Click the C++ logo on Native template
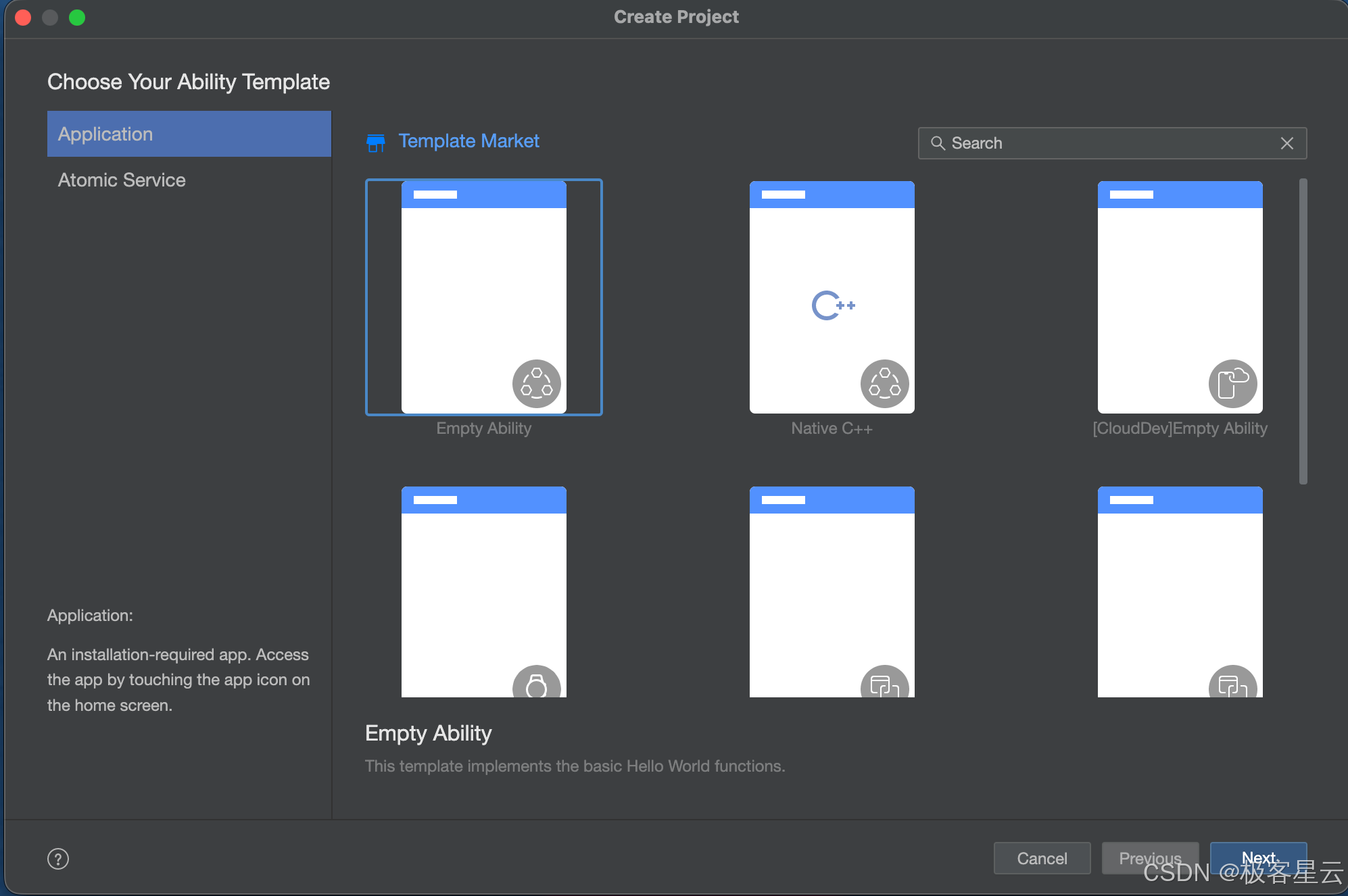This screenshot has width=1348, height=896. point(834,305)
